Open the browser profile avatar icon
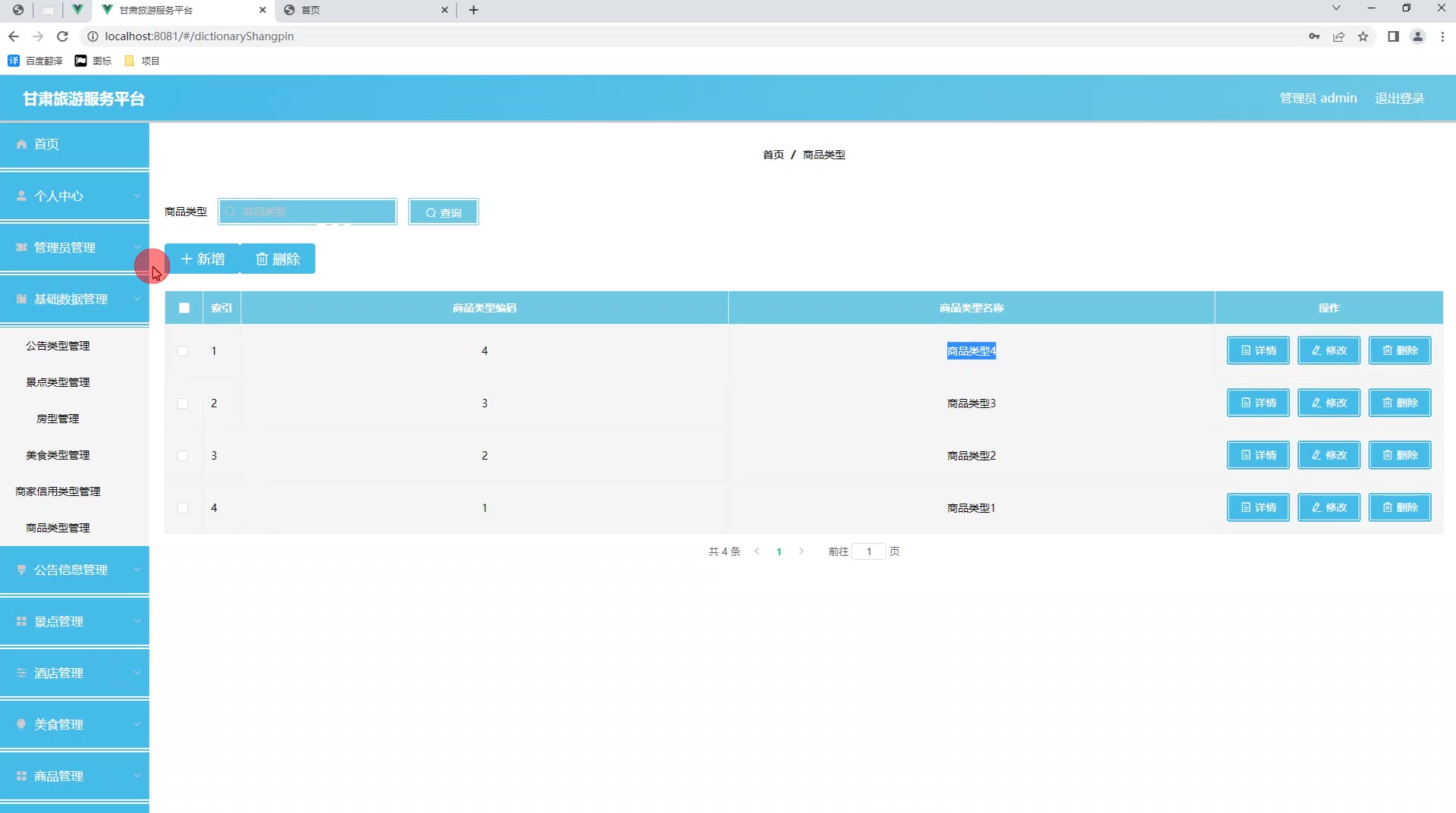This screenshot has height=813, width=1456. [1417, 36]
